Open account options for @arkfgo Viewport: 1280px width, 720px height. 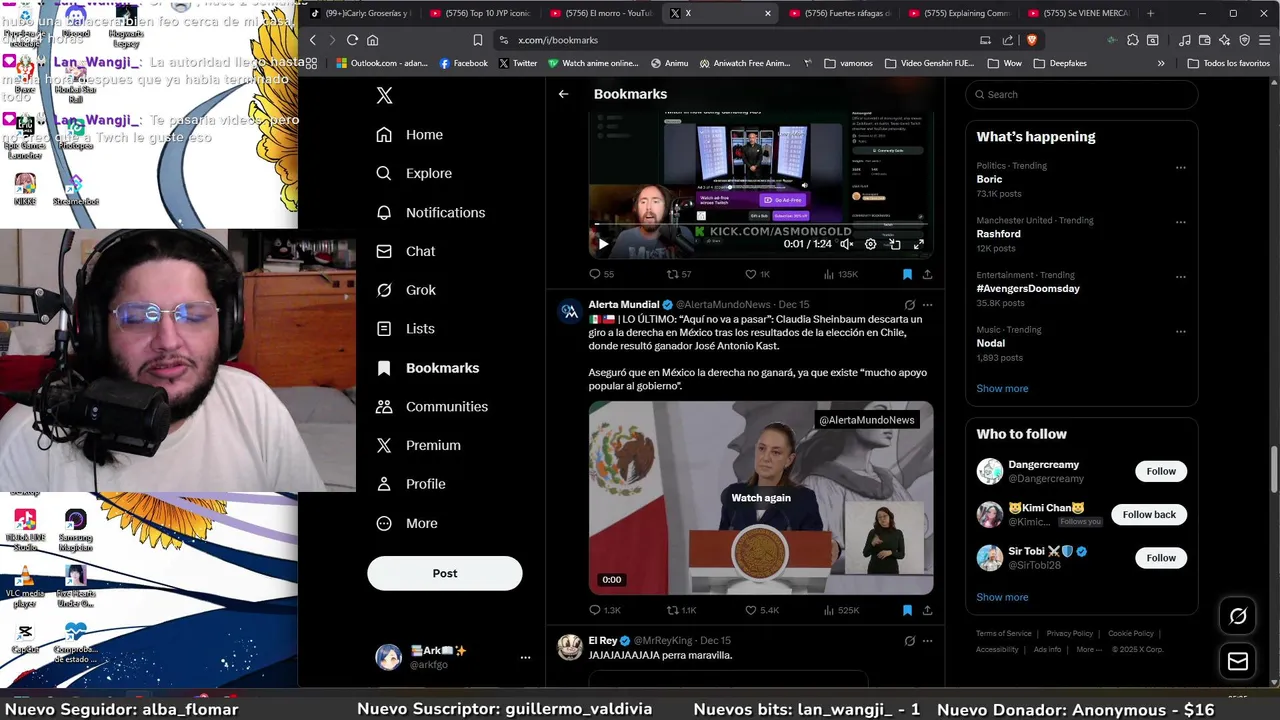(525, 657)
